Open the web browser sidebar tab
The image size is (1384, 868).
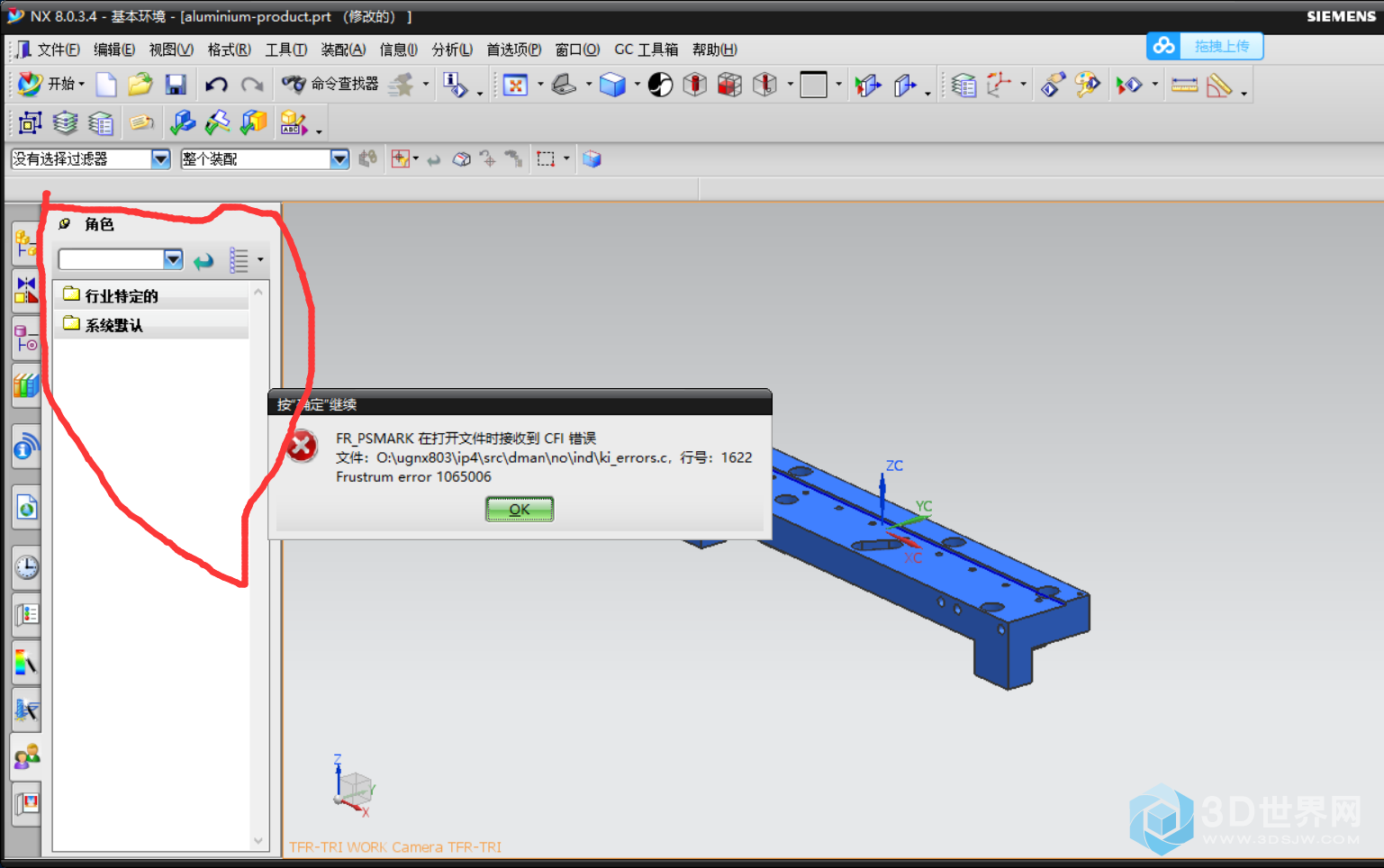26,509
